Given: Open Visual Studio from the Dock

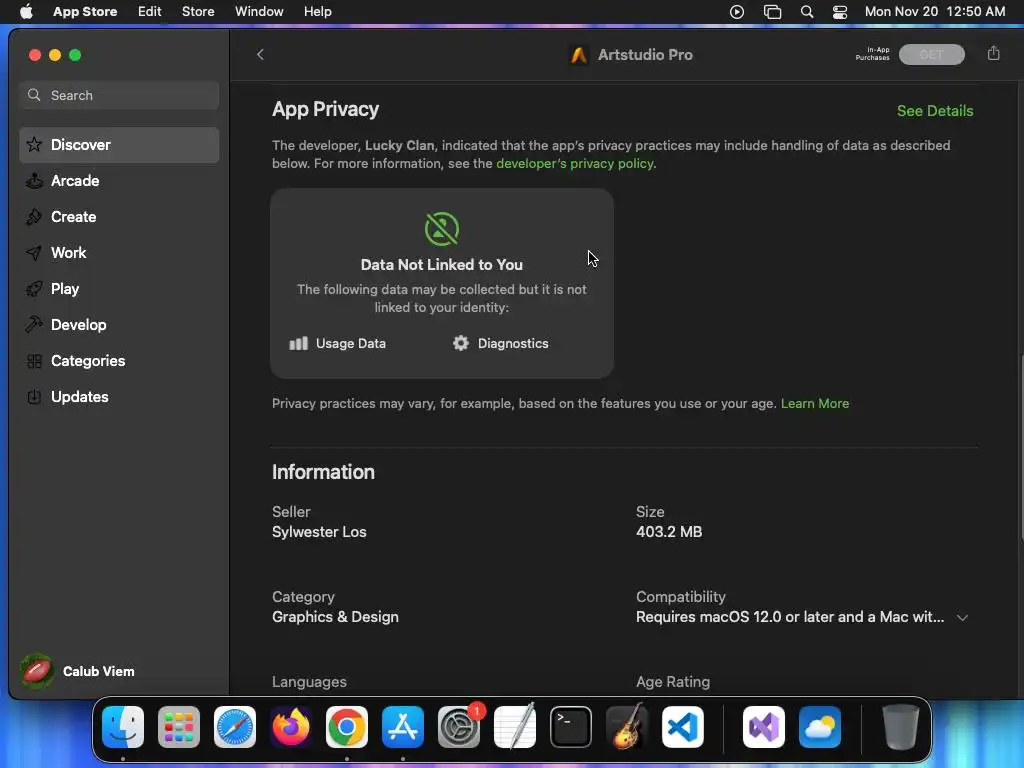Looking at the screenshot, I should click(x=764, y=727).
